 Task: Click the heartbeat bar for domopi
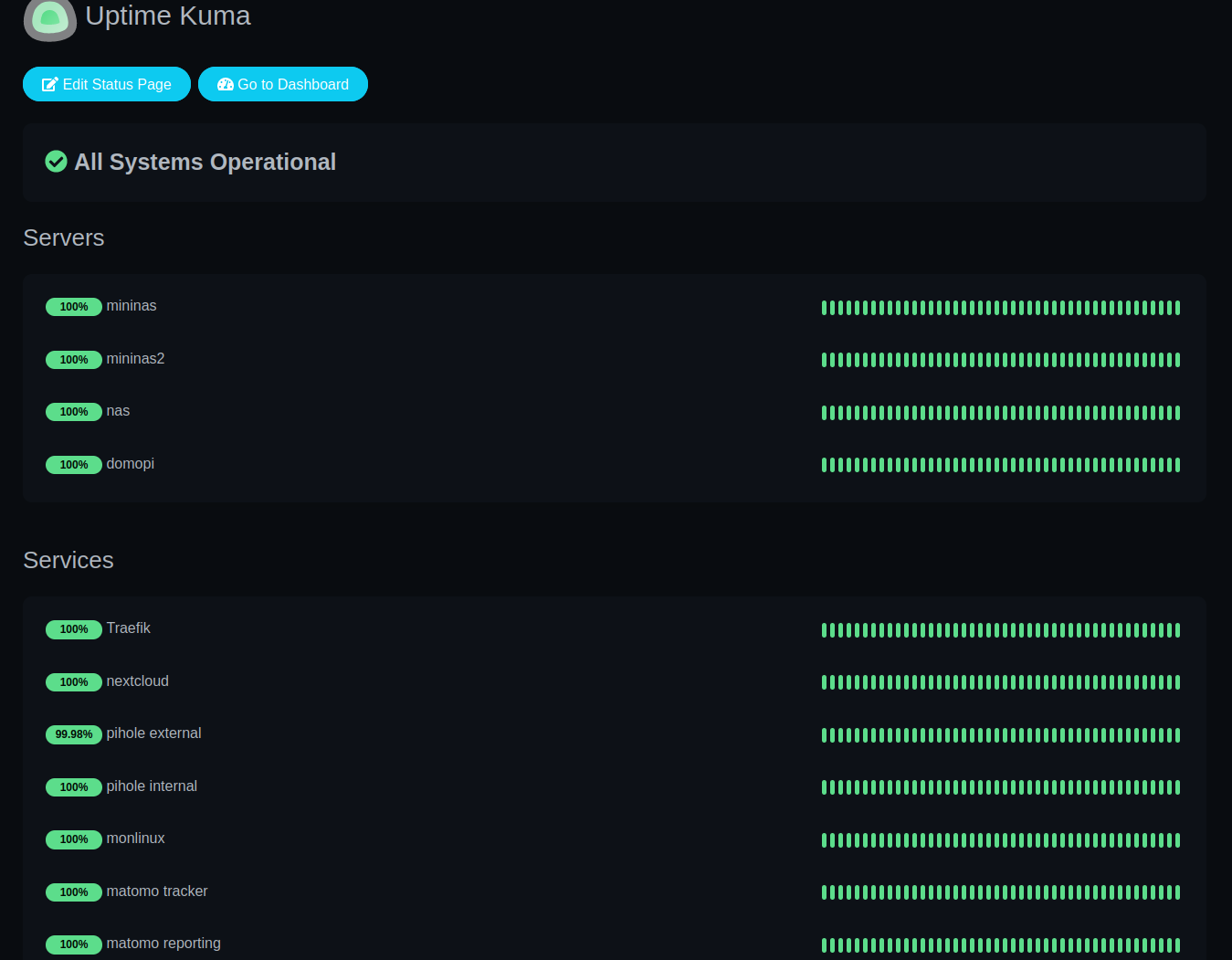click(x=1001, y=465)
